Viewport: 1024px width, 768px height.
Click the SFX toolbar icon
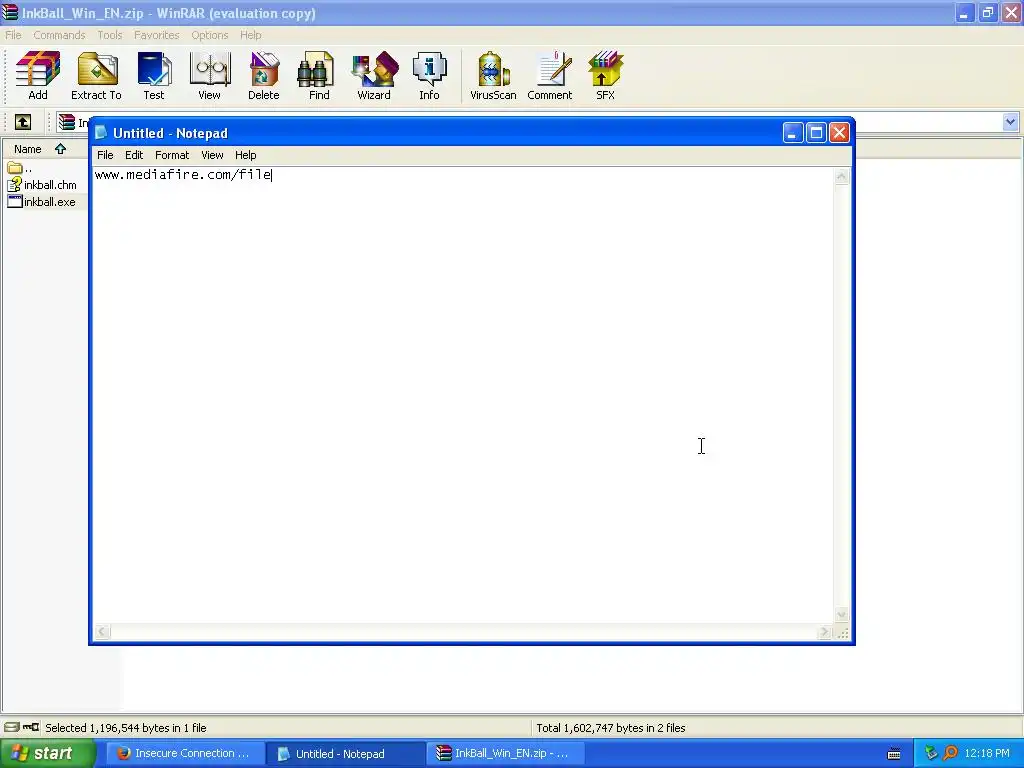coord(605,76)
